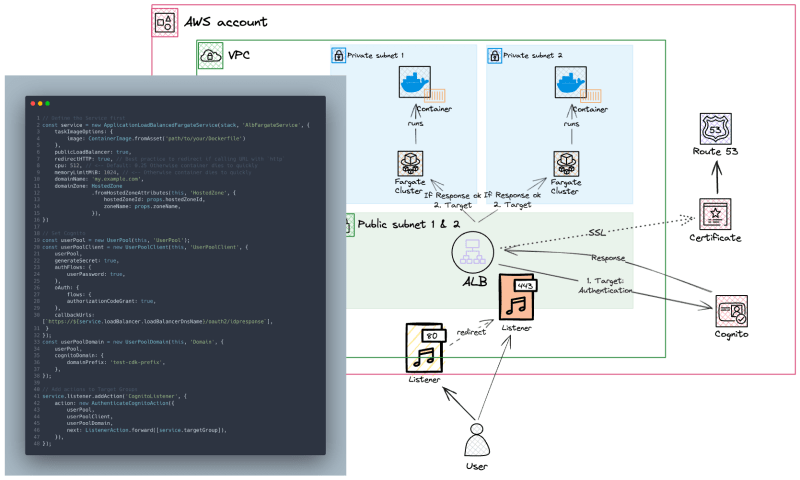Click the 'SSL' label on the dotted line

click(x=597, y=233)
